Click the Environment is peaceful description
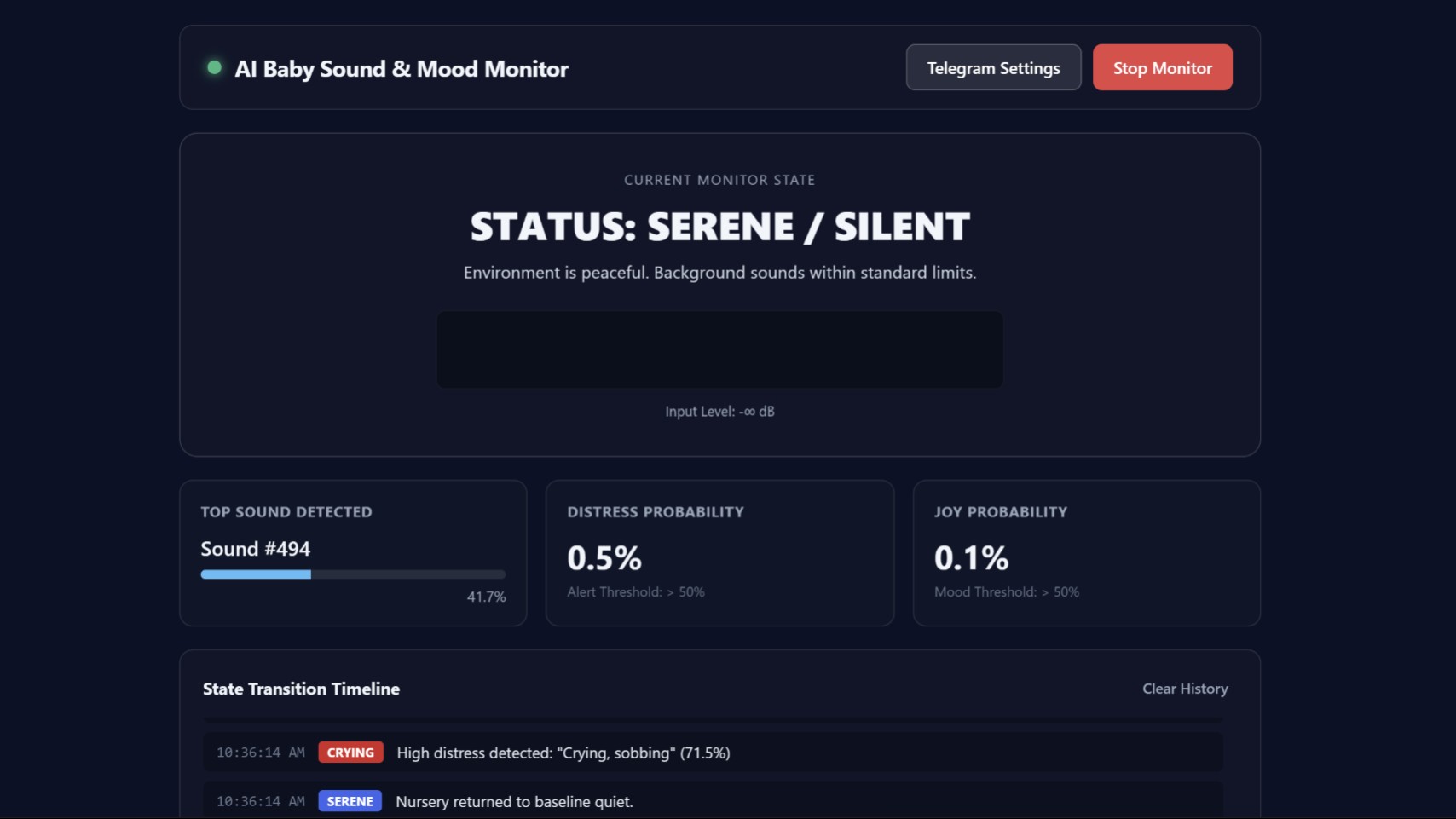The image size is (1456, 819). pyautogui.click(x=720, y=273)
